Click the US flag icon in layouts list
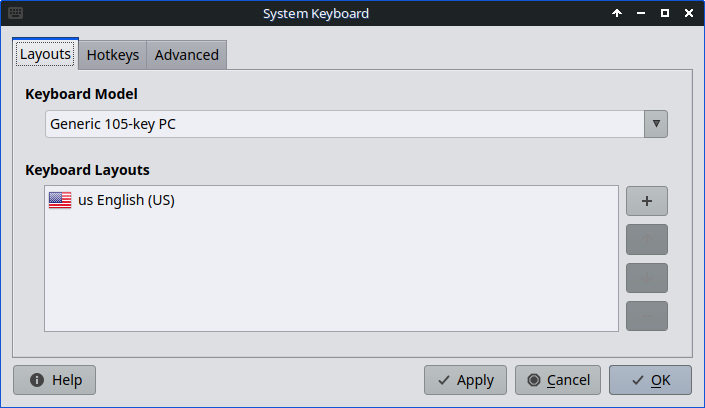 60,201
